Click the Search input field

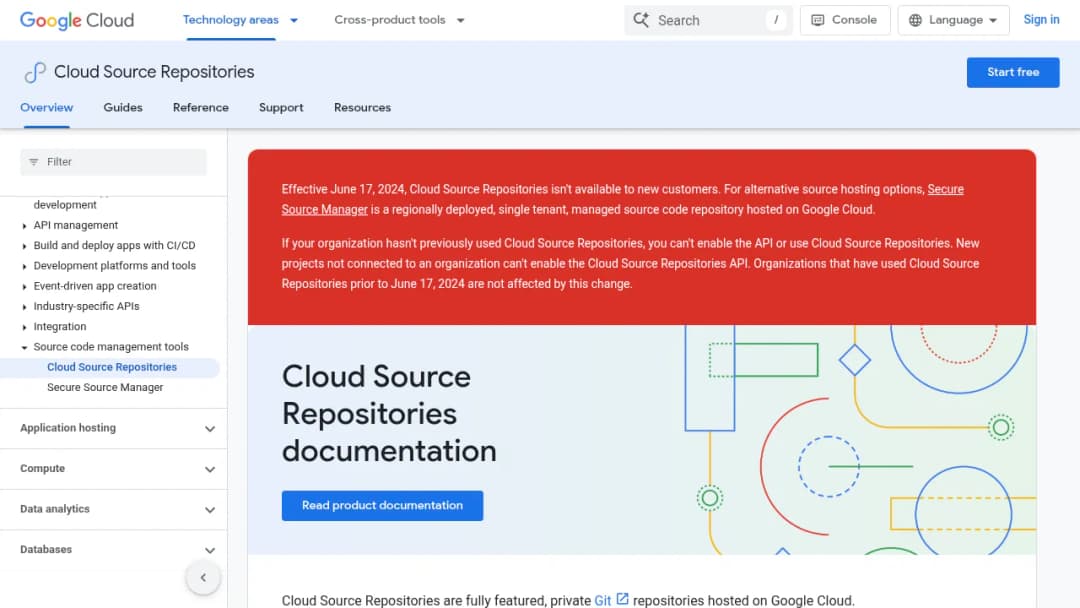click(708, 20)
